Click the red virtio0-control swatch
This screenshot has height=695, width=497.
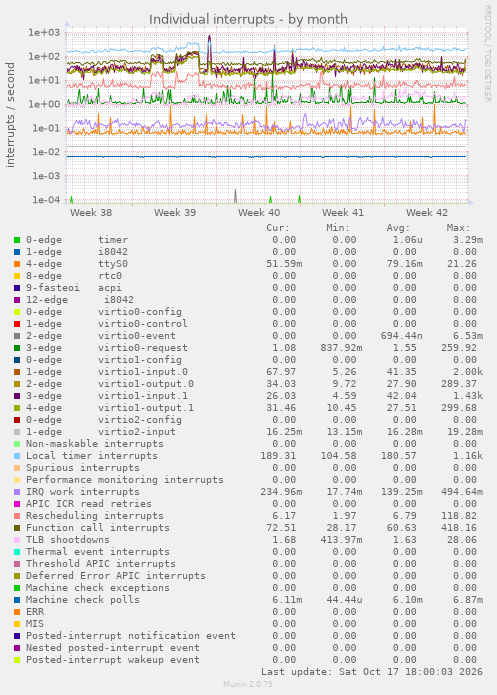17,324
